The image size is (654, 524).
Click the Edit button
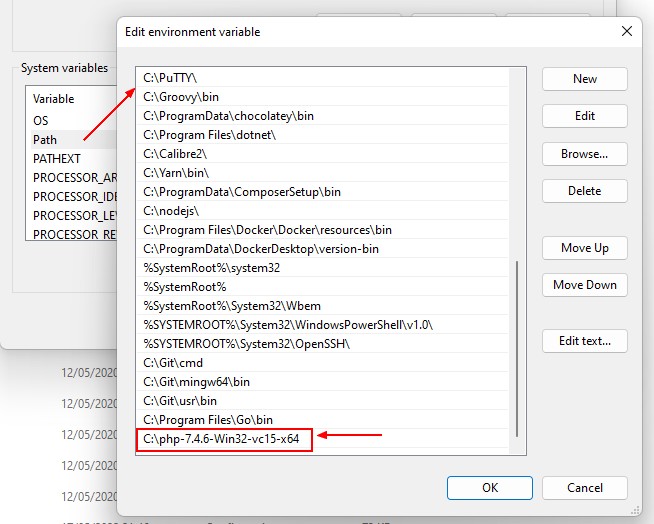pyautogui.click(x=585, y=116)
